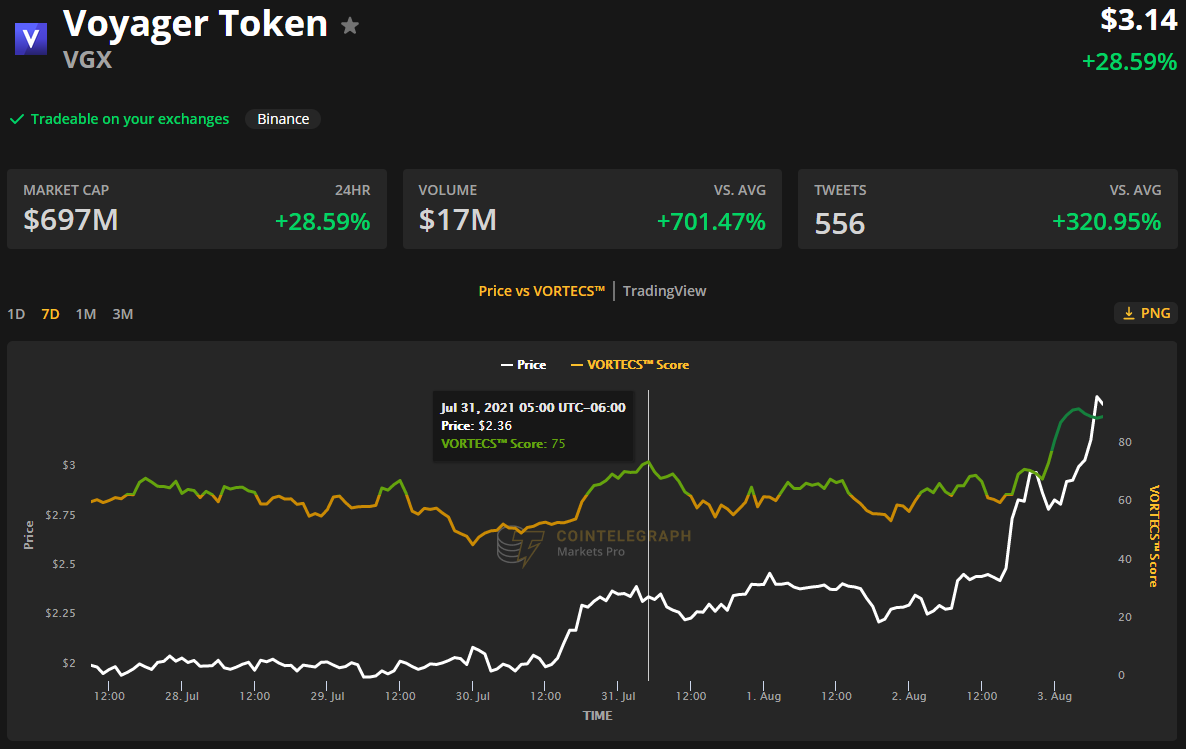Switch chart range to 1M
Screen dimensions: 1186x749
(86, 314)
